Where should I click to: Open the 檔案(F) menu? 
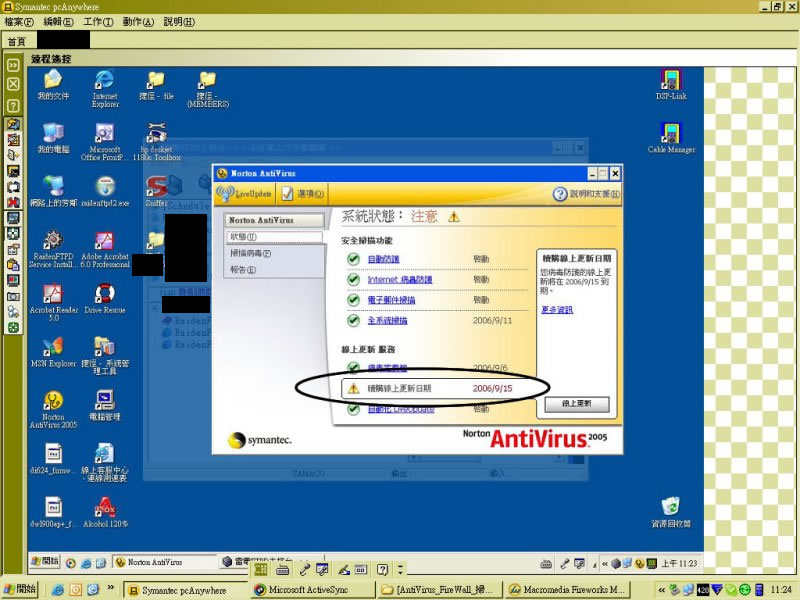19,22
